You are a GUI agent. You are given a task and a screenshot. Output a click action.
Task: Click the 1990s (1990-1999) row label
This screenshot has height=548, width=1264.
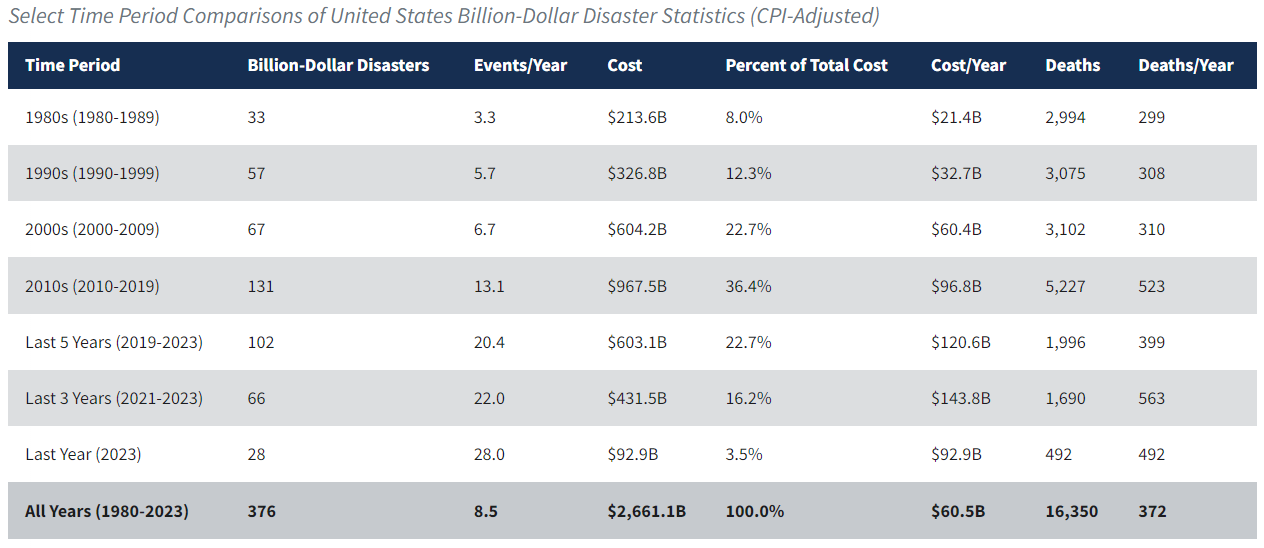(92, 174)
